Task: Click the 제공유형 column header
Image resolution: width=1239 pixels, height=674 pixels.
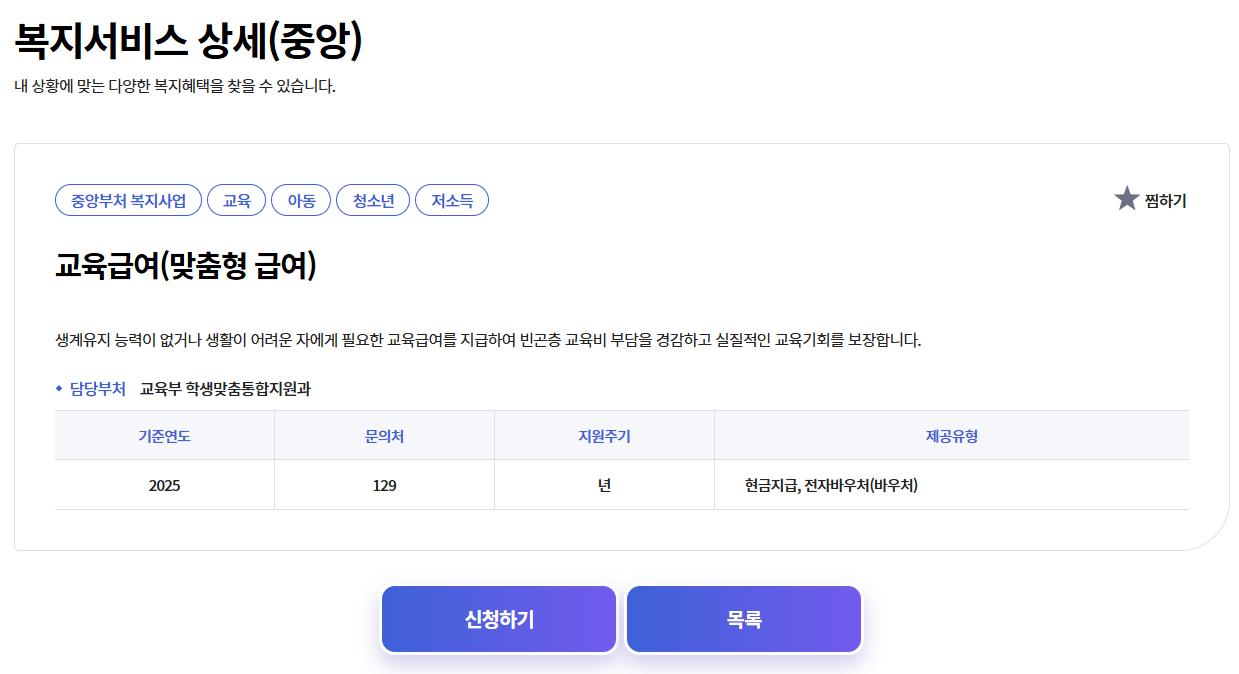Action: tap(950, 434)
